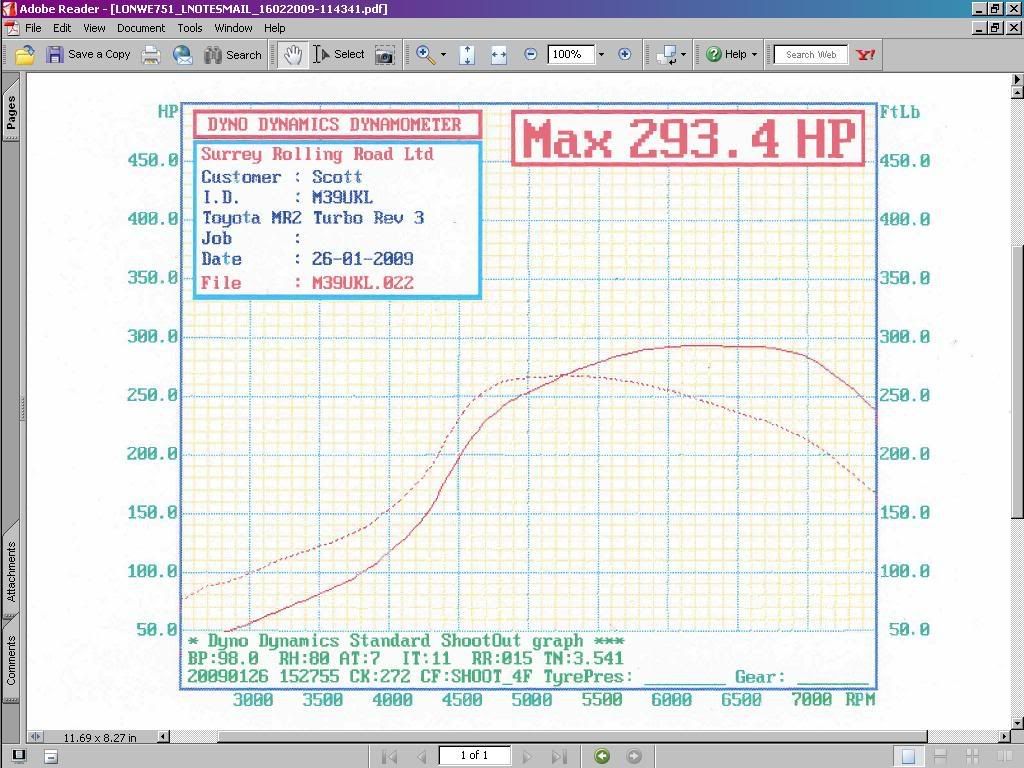Pick the Zoom In magnifier tool
This screenshot has height=768, width=1024.
pyautogui.click(x=426, y=55)
